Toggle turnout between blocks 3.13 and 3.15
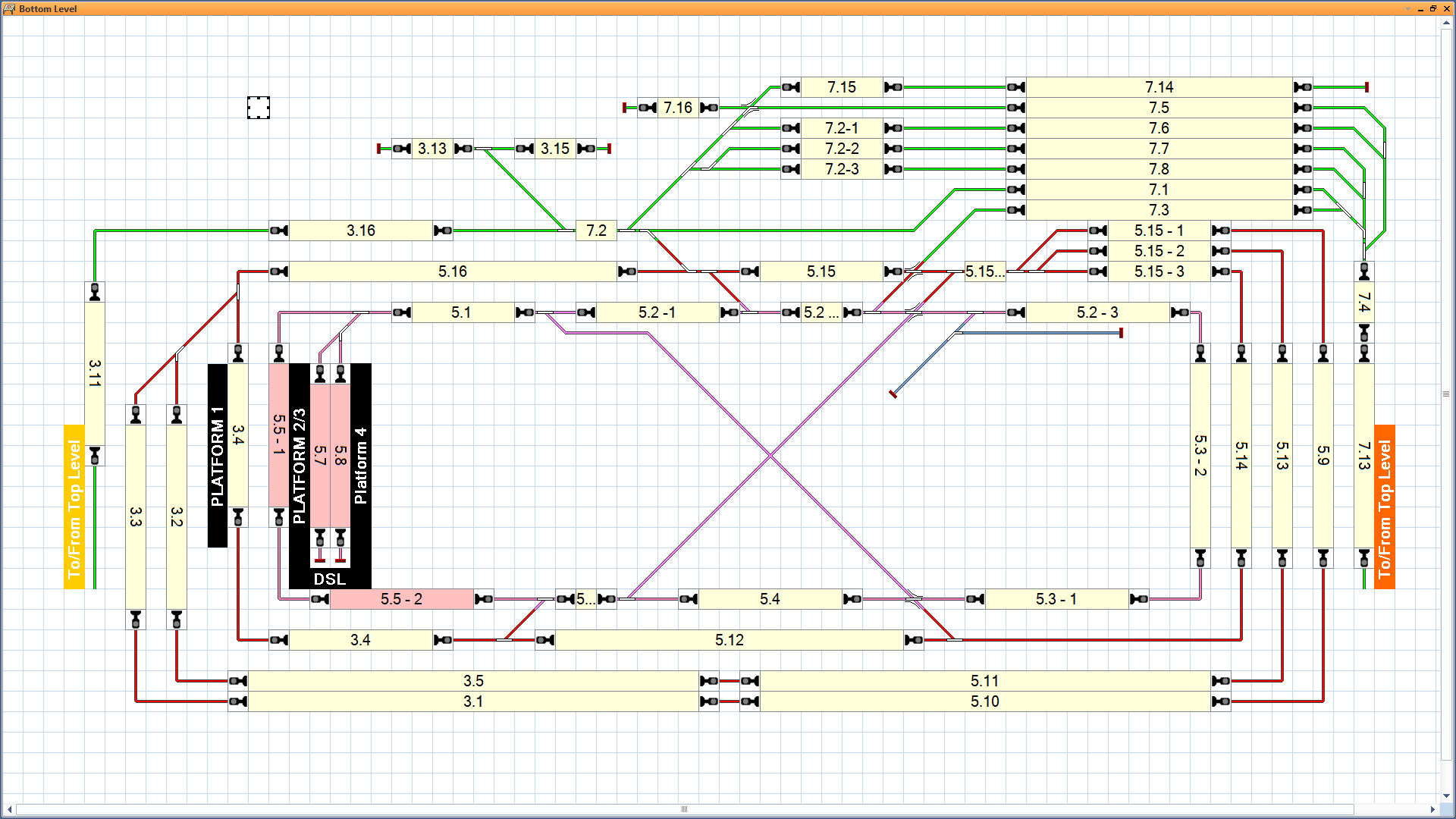Image resolution: width=1456 pixels, height=819 pixels. pyautogui.click(x=483, y=149)
